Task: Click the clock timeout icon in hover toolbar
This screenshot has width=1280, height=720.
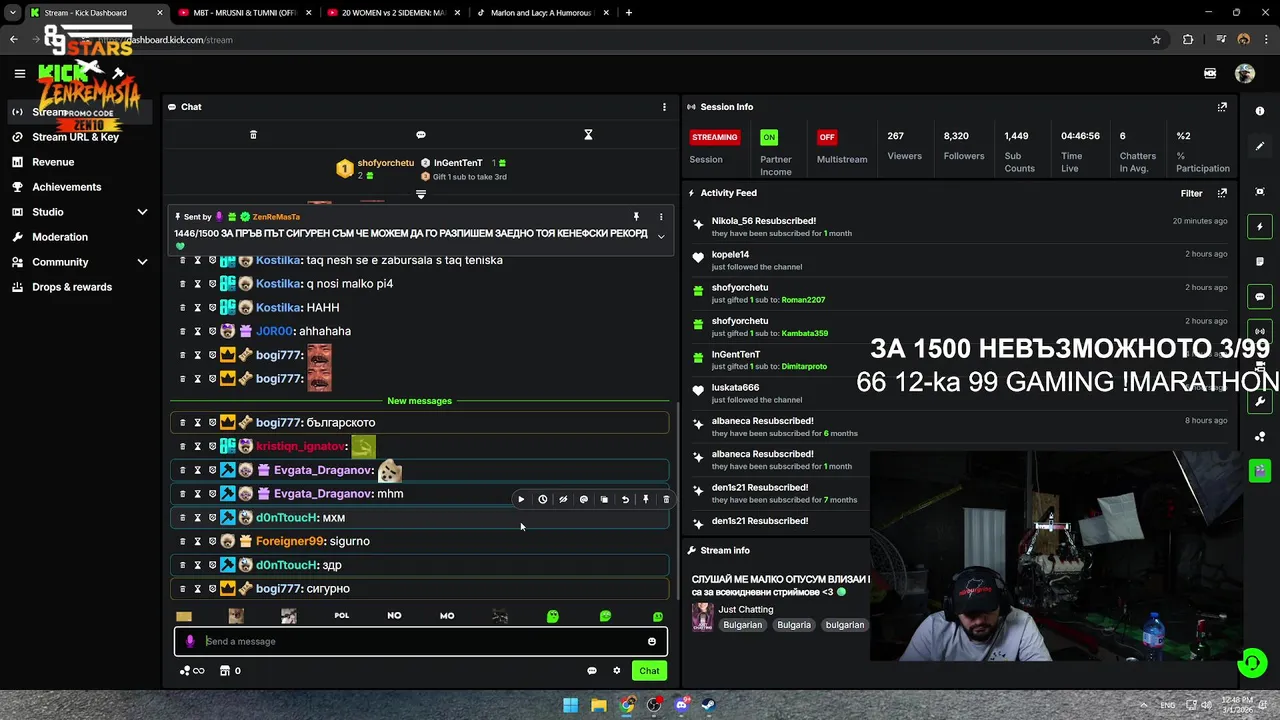Action: (542, 499)
